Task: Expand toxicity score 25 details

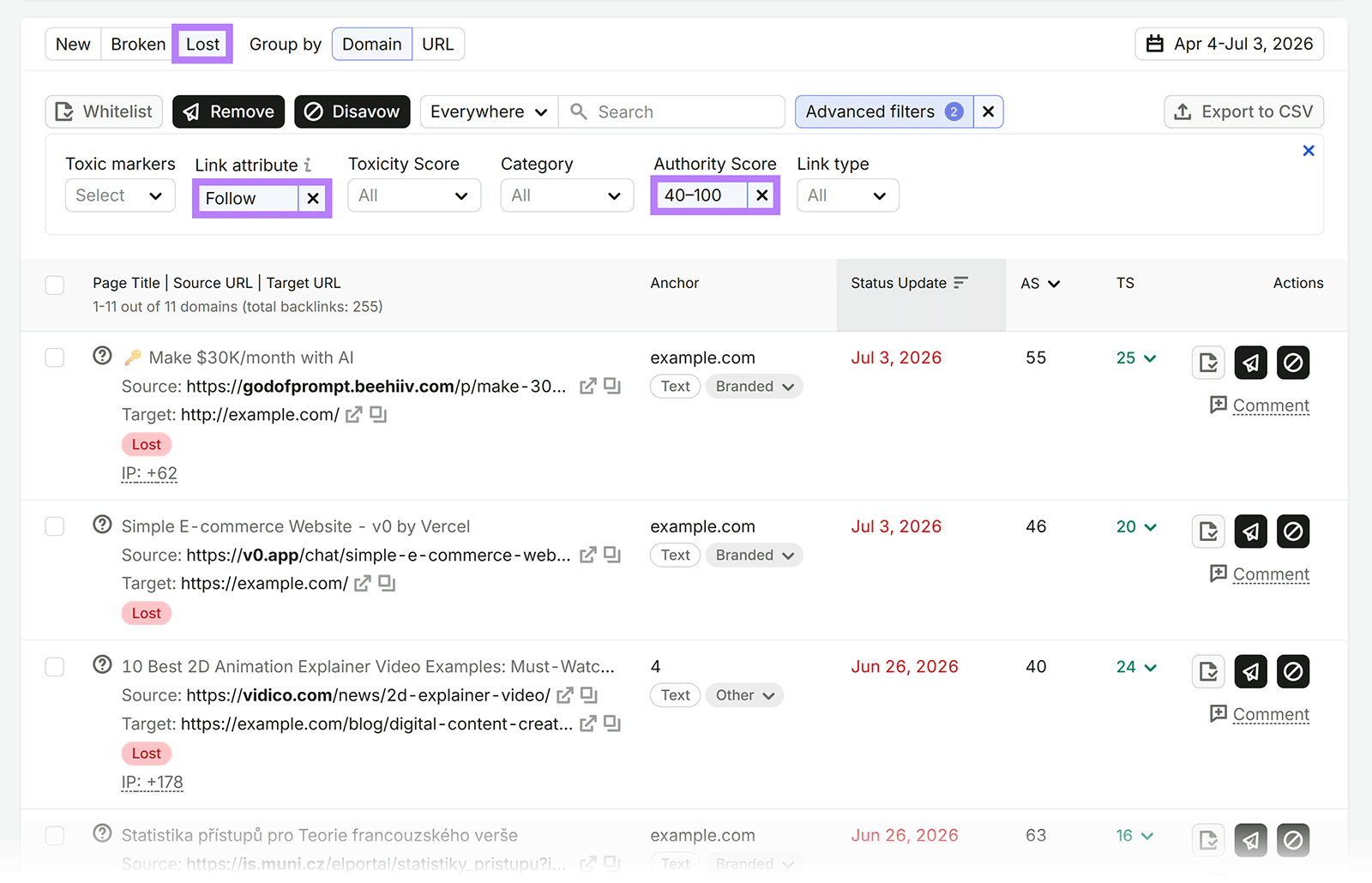Action: [1137, 358]
